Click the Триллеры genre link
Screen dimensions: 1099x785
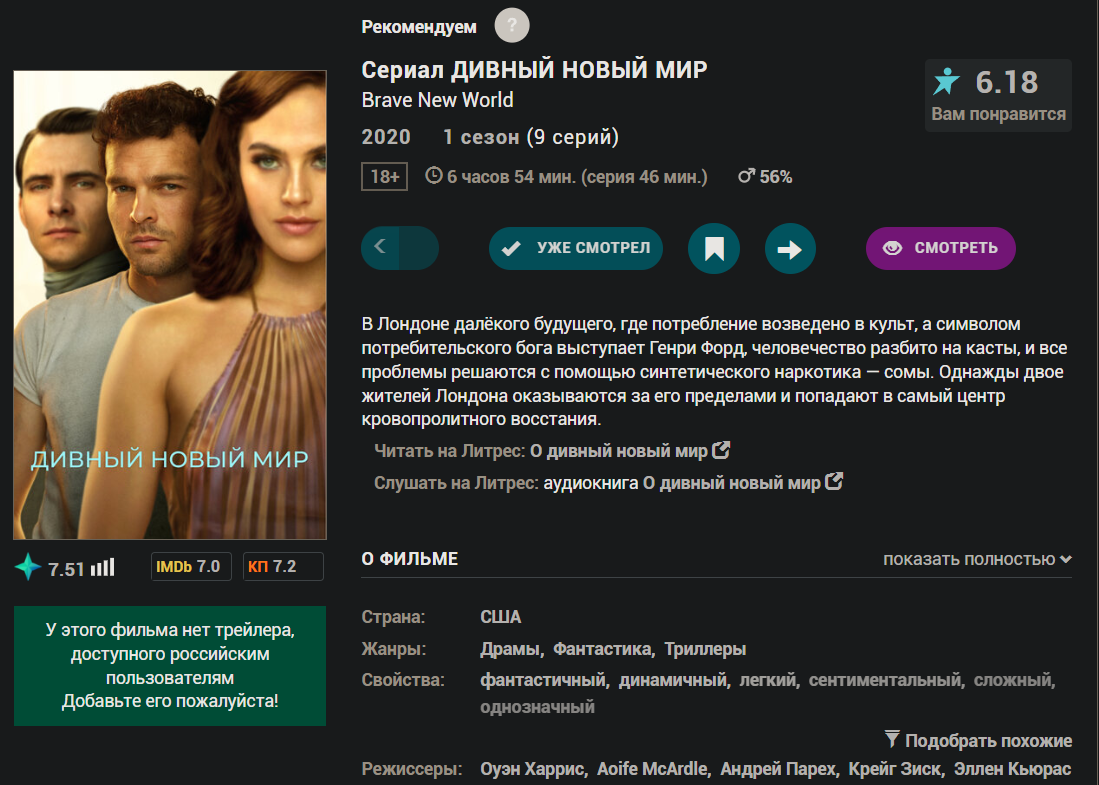click(x=705, y=649)
